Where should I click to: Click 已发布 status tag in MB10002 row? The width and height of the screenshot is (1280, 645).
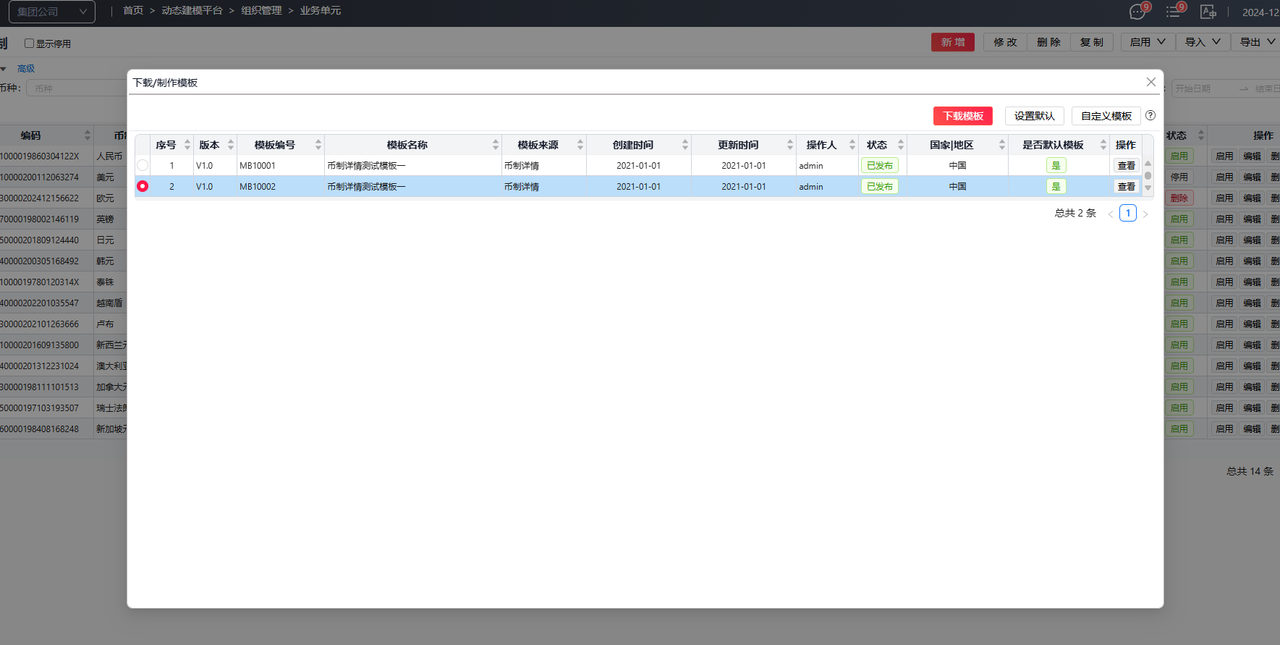coord(880,186)
